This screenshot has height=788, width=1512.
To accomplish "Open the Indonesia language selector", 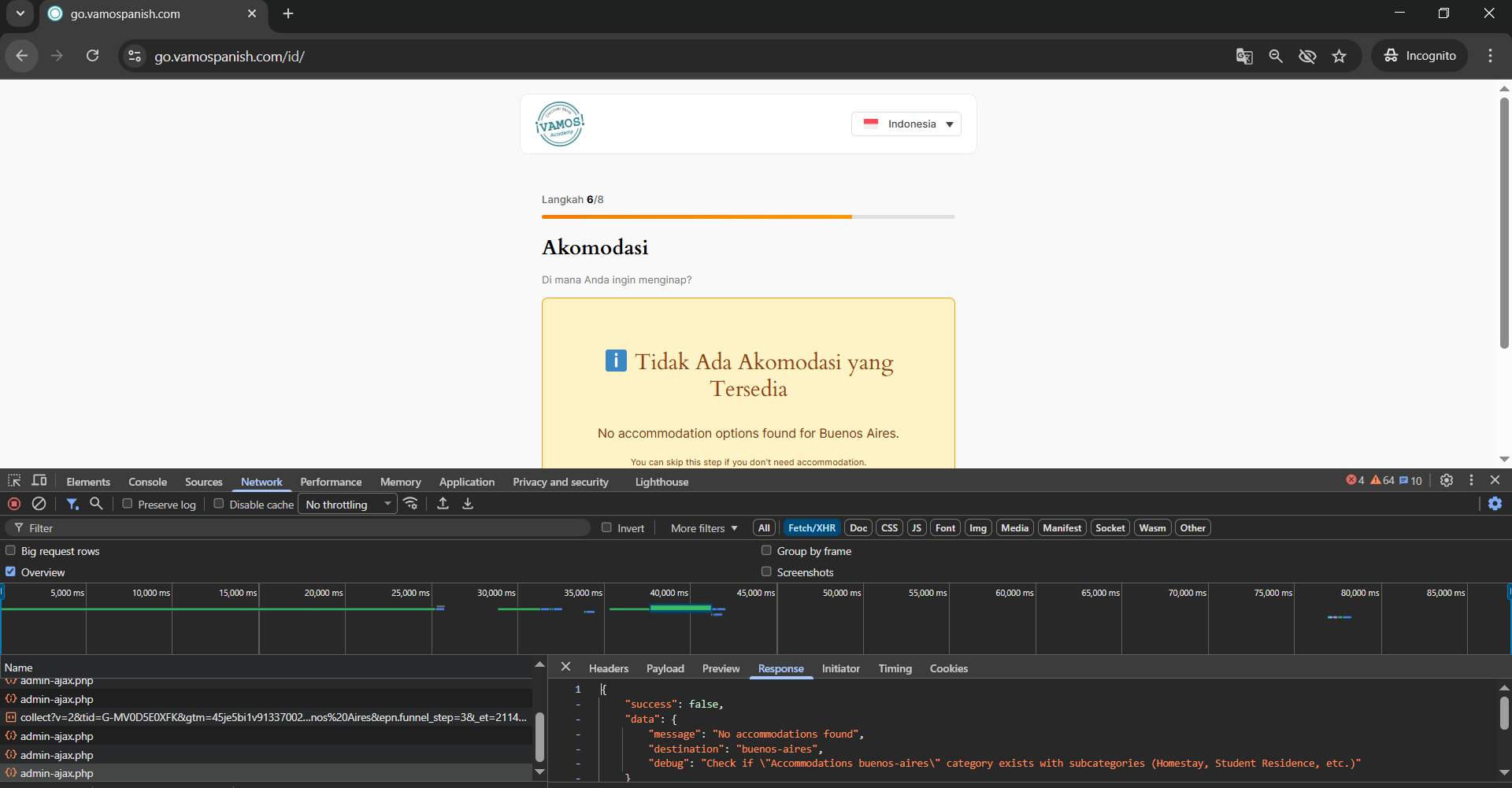I will click(x=906, y=124).
